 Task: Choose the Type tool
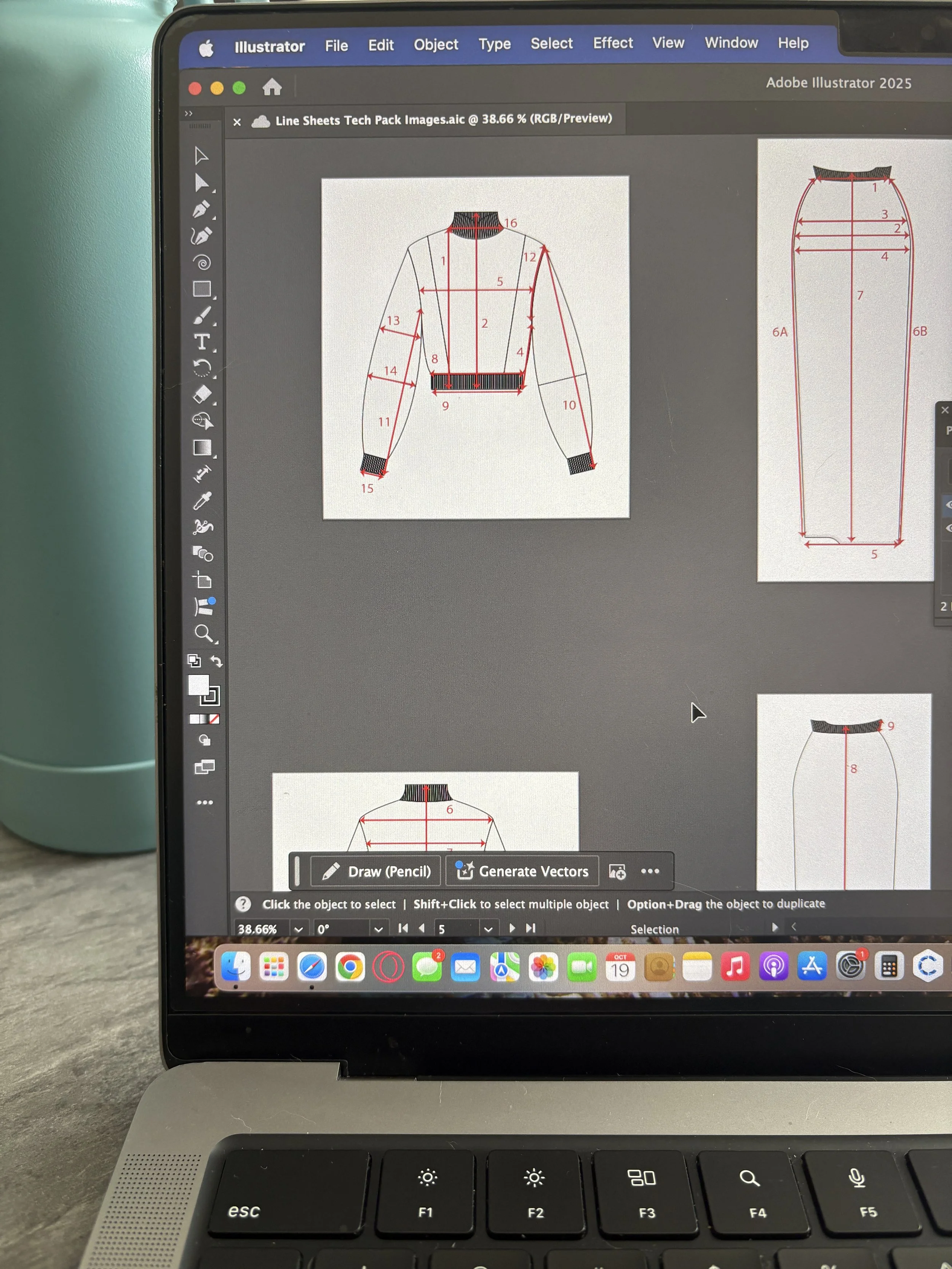[201, 342]
